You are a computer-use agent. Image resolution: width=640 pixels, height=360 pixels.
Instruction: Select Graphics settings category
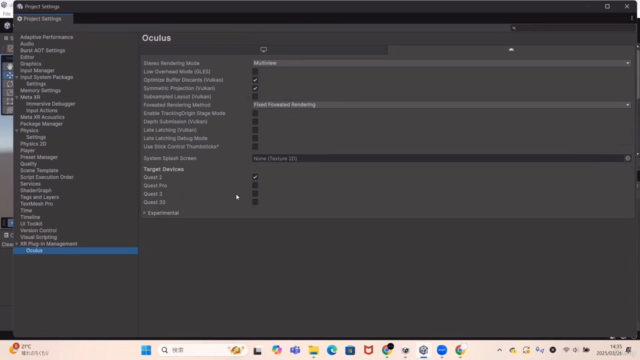(x=31, y=64)
